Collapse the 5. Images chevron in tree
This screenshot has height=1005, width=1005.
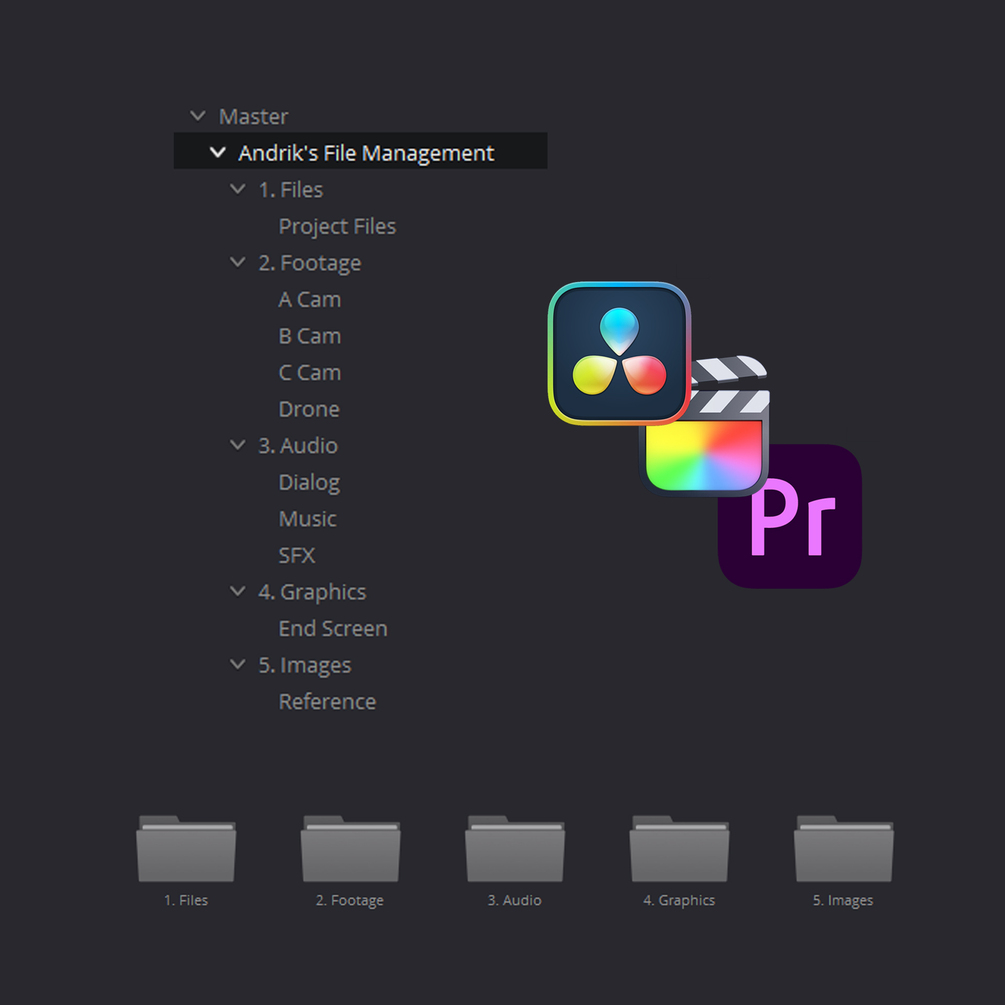[238, 664]
